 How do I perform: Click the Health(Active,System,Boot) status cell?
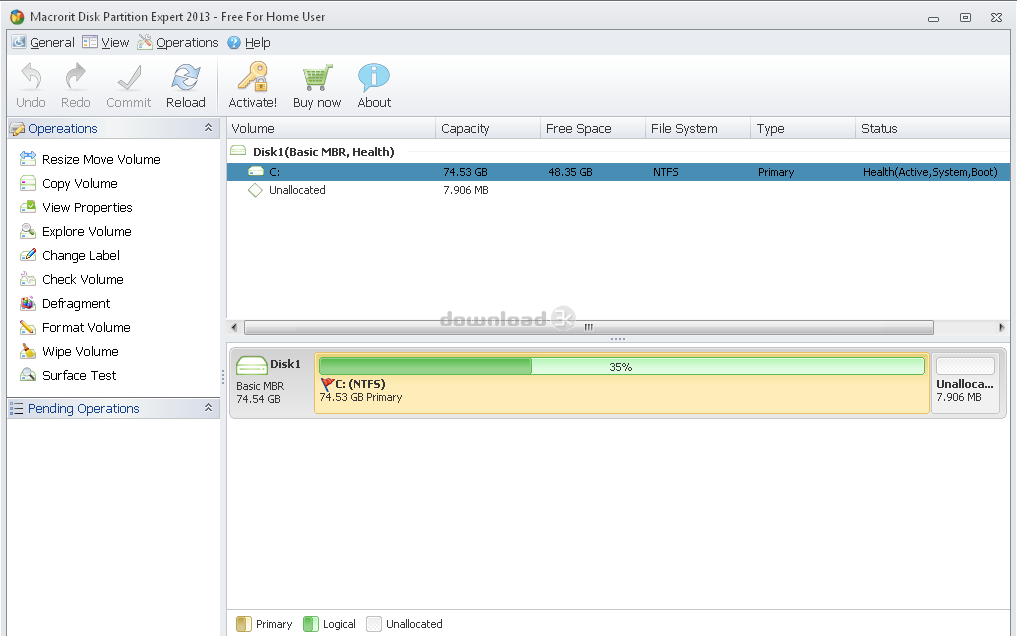[x=930, y=172]
